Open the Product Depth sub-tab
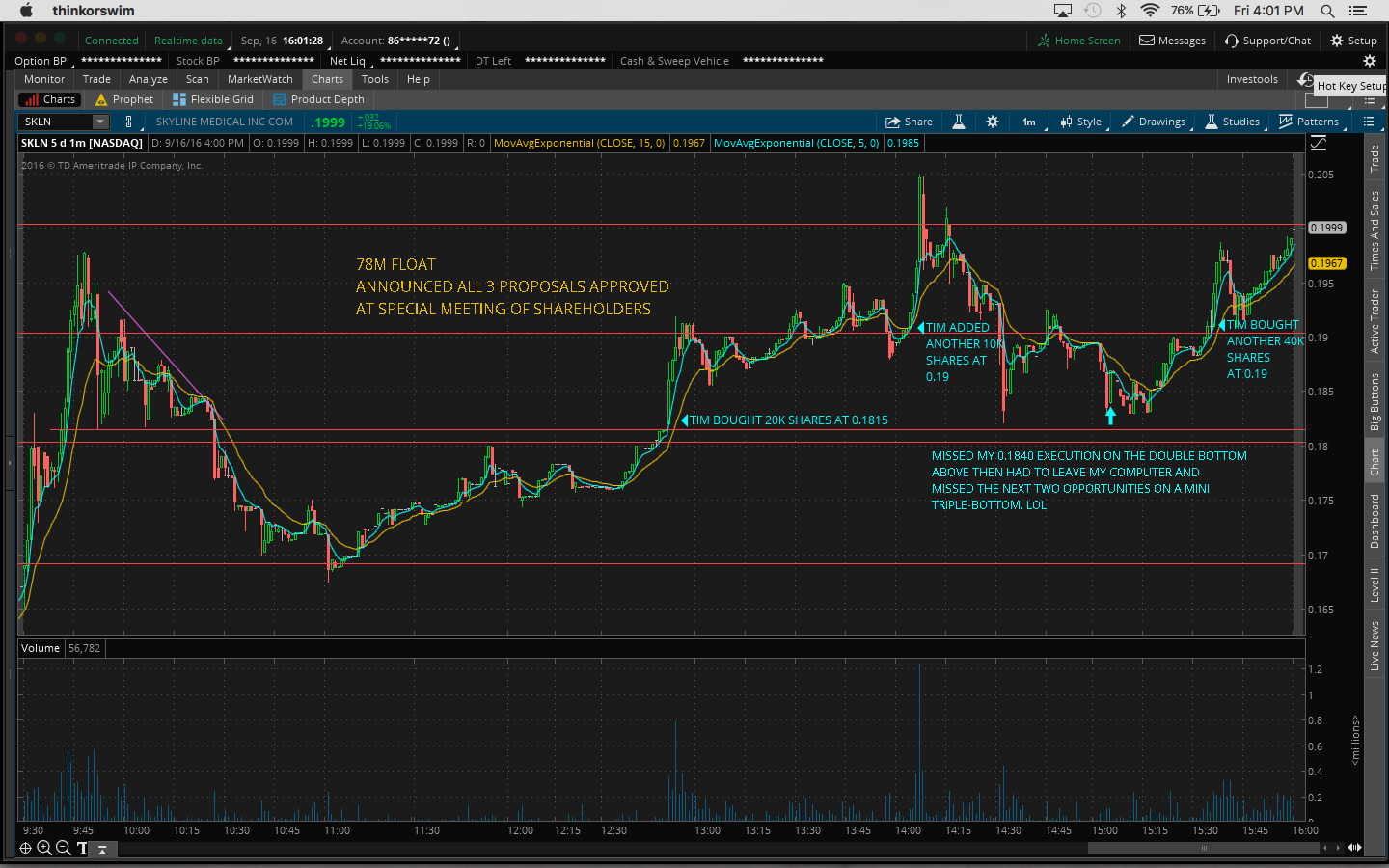 (319, 99)
